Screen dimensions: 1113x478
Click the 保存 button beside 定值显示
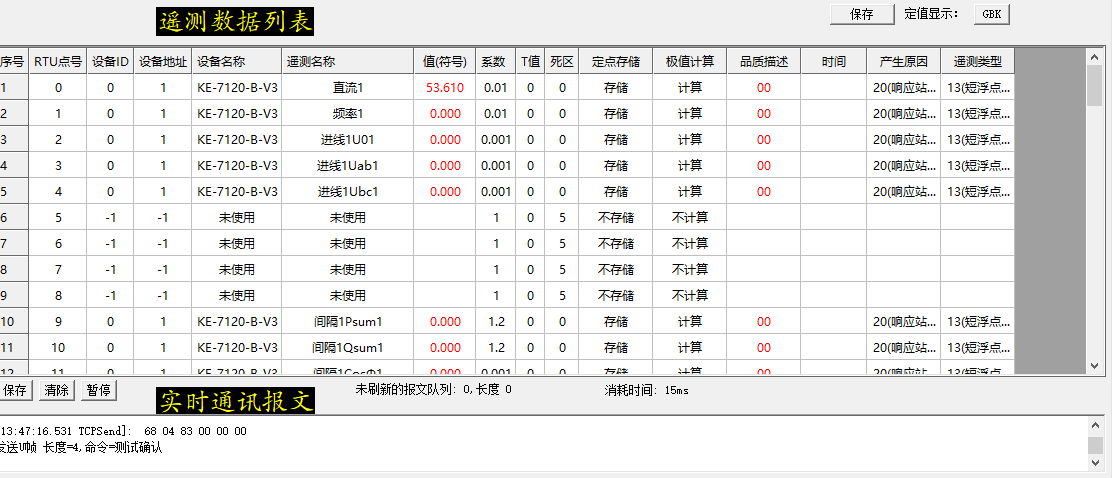[x=862, y=14]
